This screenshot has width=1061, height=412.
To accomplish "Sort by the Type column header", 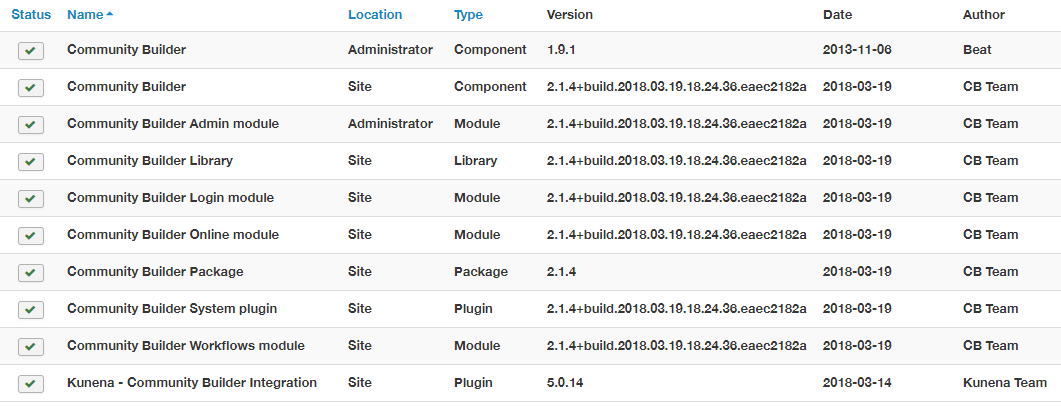I will click(x=468, y=15).
